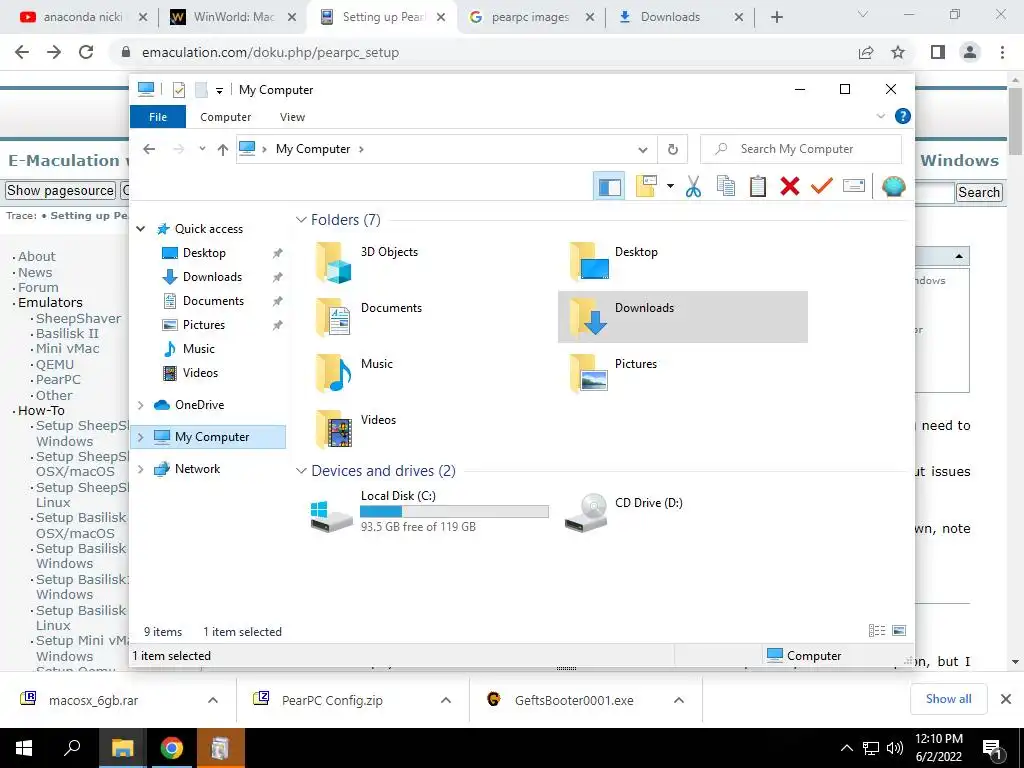The width and height of the screenshot is (1024, 768).
Task: Switch to large icons view button
Action: [x=899, y=630]
